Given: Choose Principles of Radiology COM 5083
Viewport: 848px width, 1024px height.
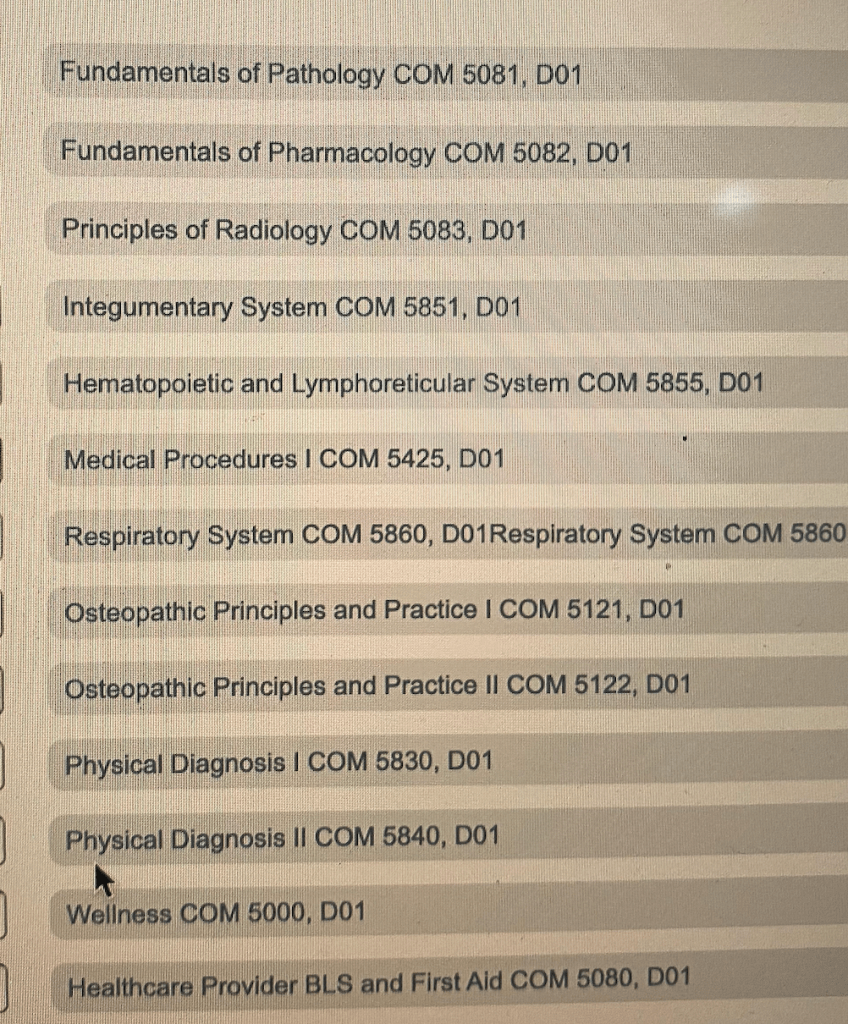Looking at the screenshot, I should (x=294, y=230).
